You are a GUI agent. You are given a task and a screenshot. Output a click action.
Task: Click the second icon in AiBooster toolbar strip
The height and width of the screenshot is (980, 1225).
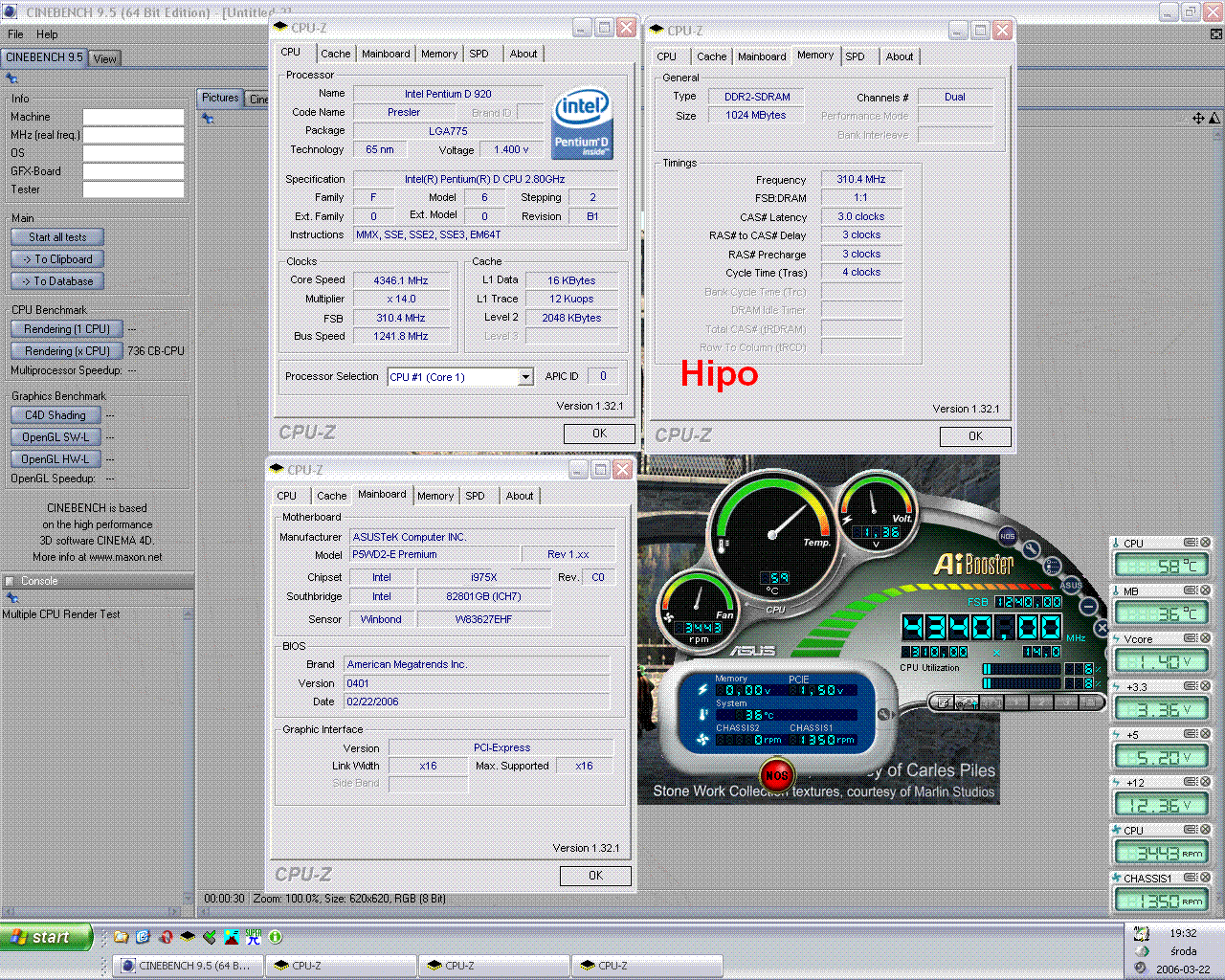pyautogui.click(x=969, y=702)
